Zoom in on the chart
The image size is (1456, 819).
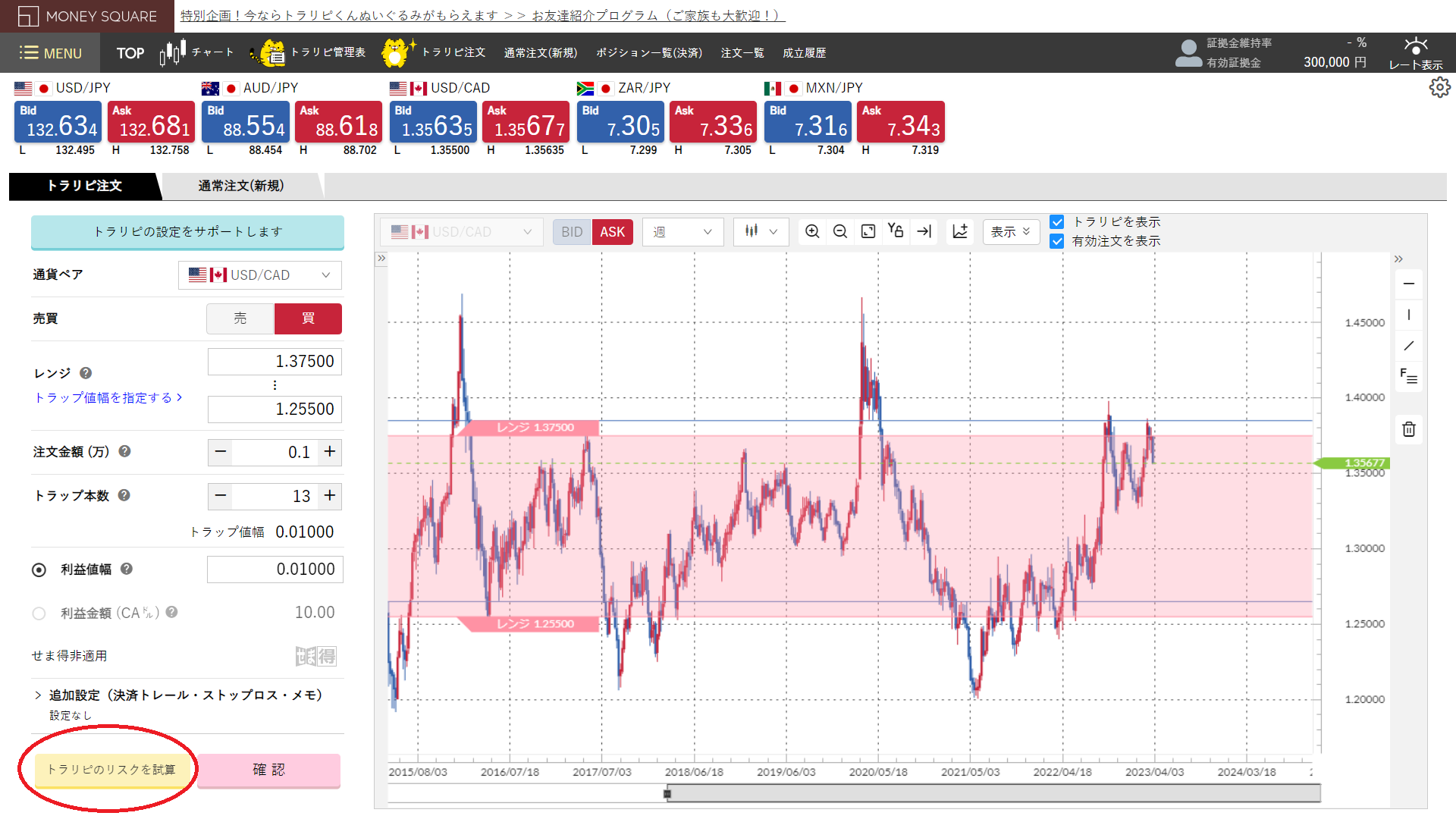click(x=812, y=231)
